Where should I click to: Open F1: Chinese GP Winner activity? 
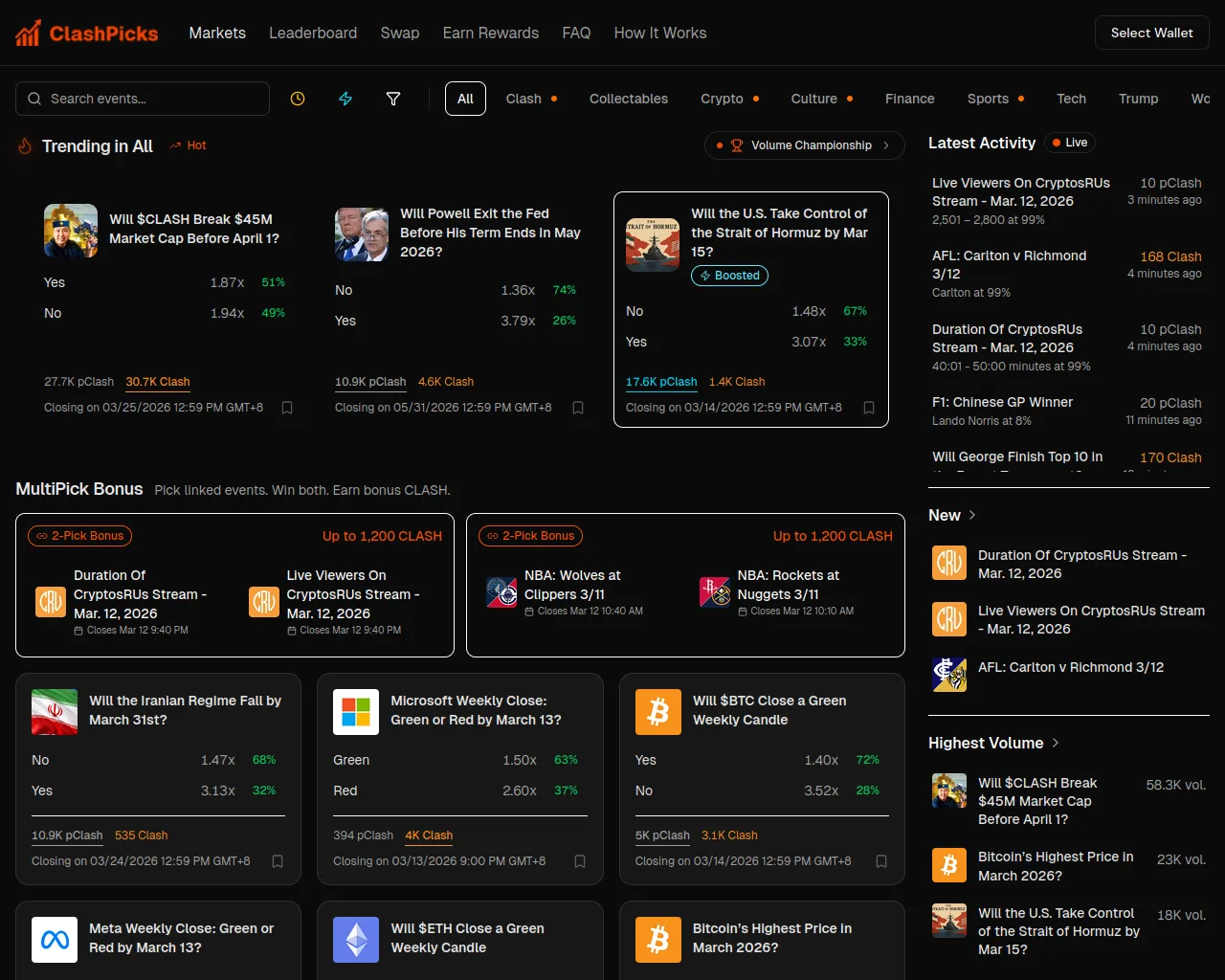coord(1067,411)
